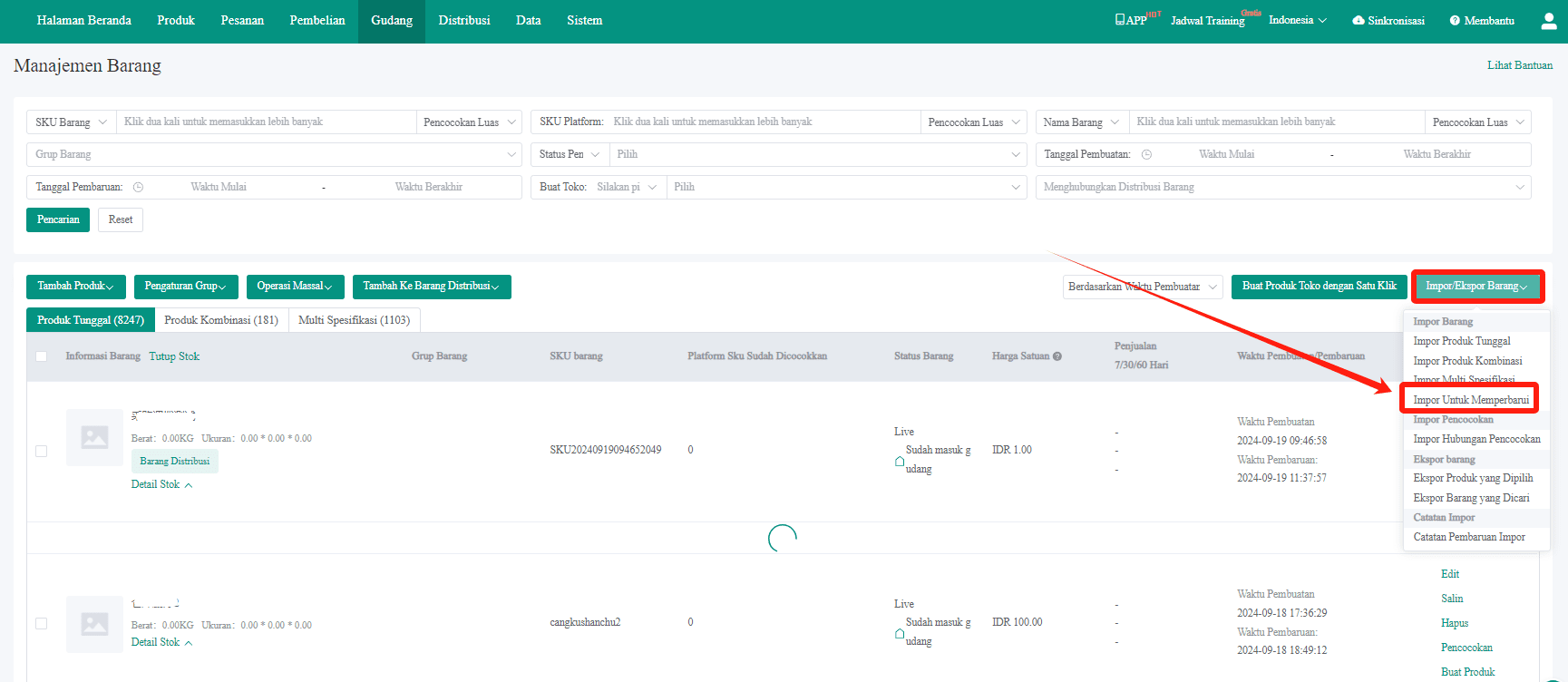Open the Membantu help icon
Screen dimensions: 1568x682
1455,20
